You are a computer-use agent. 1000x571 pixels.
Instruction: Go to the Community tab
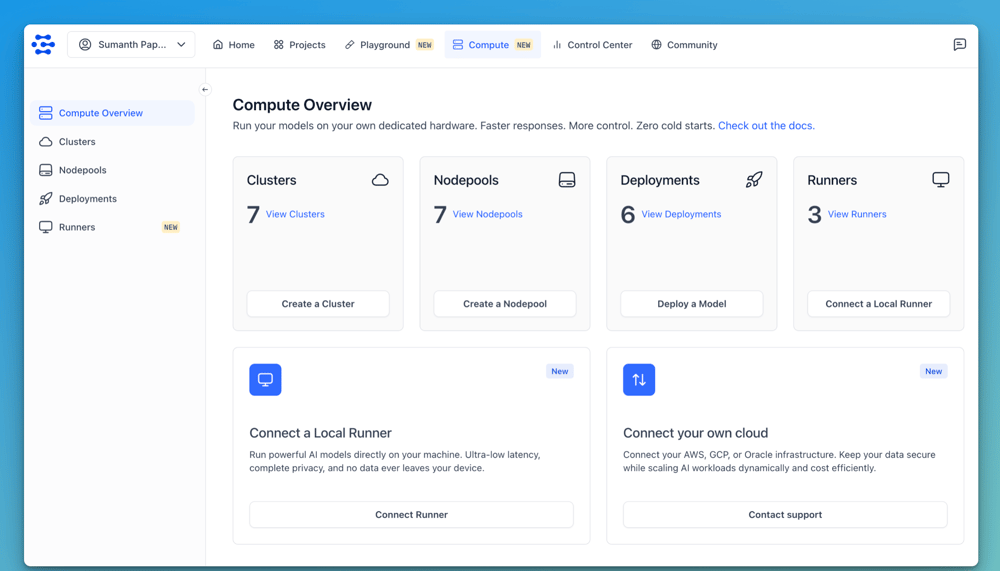pyautogui.click(x=684, y=45)
